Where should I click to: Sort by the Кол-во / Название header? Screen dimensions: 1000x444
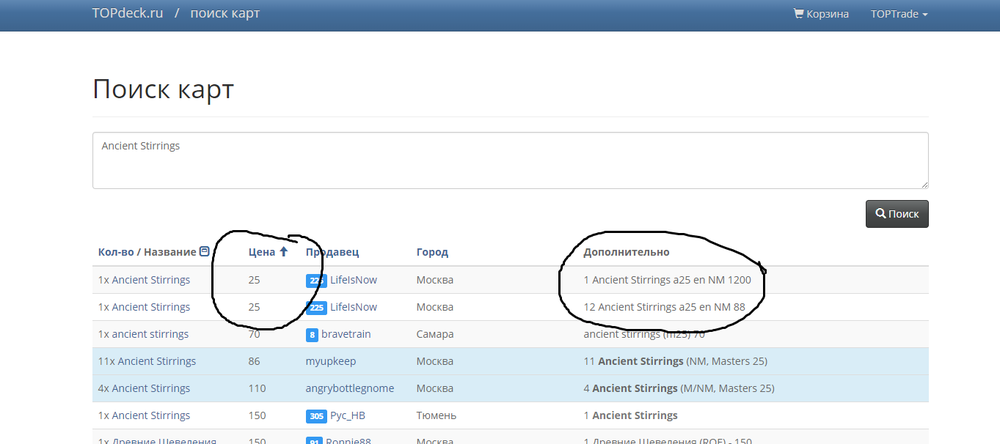146,252
